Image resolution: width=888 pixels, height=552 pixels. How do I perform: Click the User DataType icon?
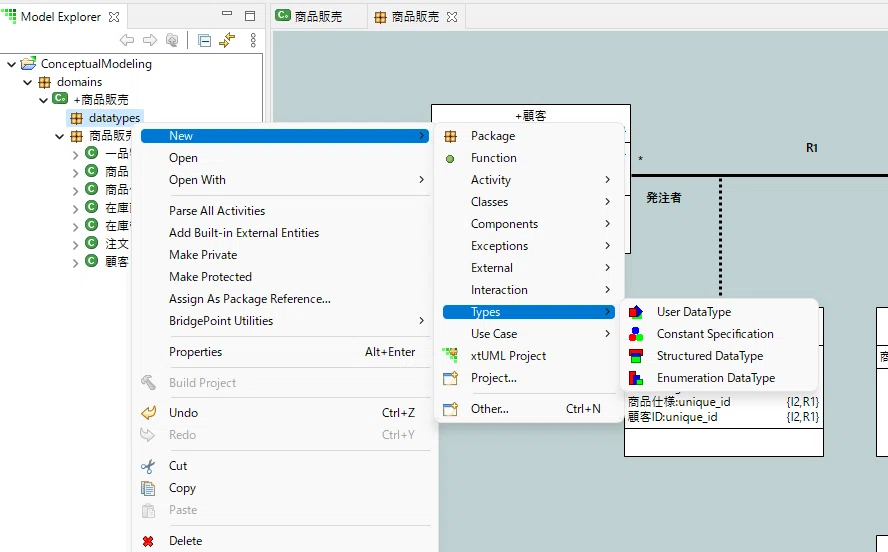(x=635, y=312)
